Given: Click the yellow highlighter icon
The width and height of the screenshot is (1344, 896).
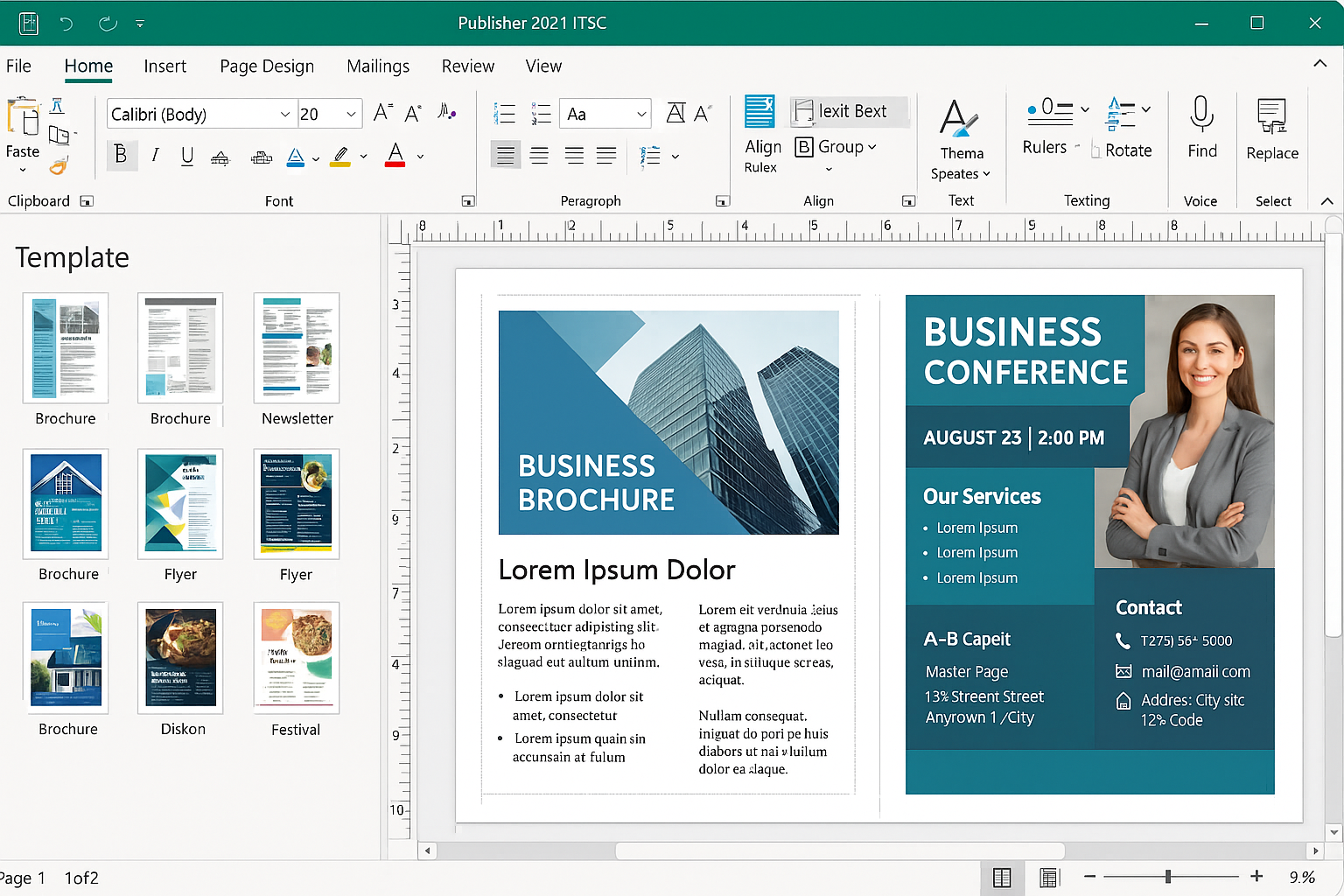Looking at the screenshot, I should (x=341, y=157).
